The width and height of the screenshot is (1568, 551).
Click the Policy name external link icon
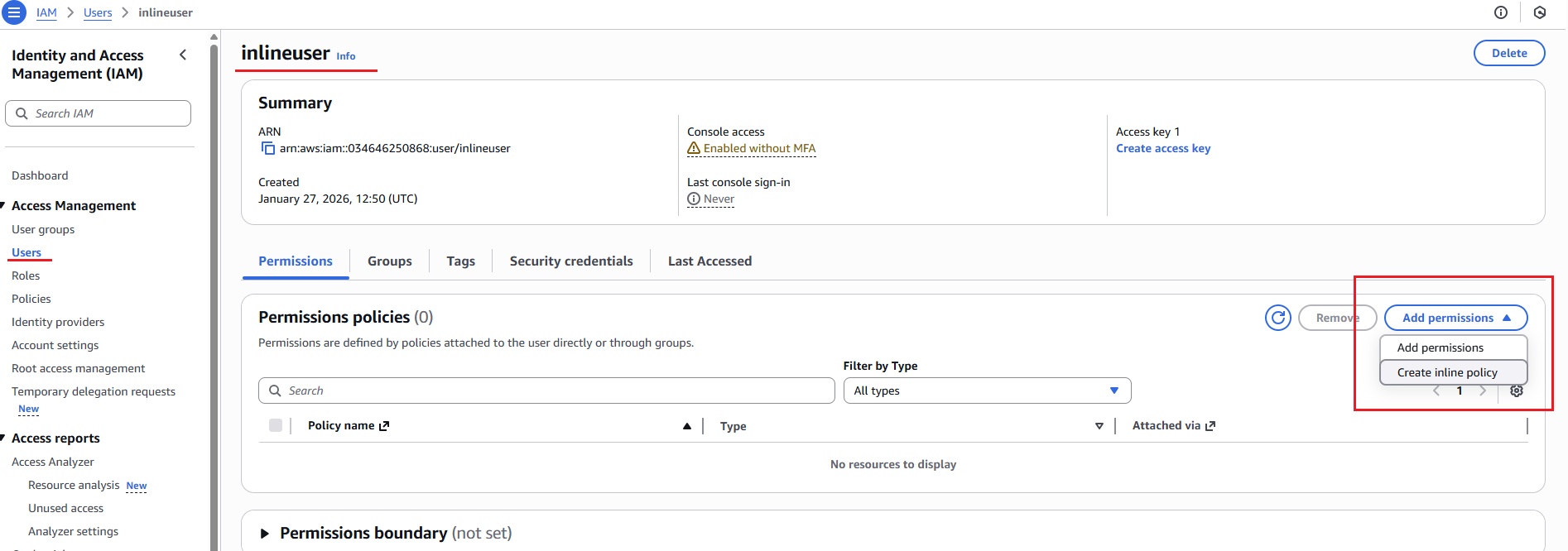(384, 426)
